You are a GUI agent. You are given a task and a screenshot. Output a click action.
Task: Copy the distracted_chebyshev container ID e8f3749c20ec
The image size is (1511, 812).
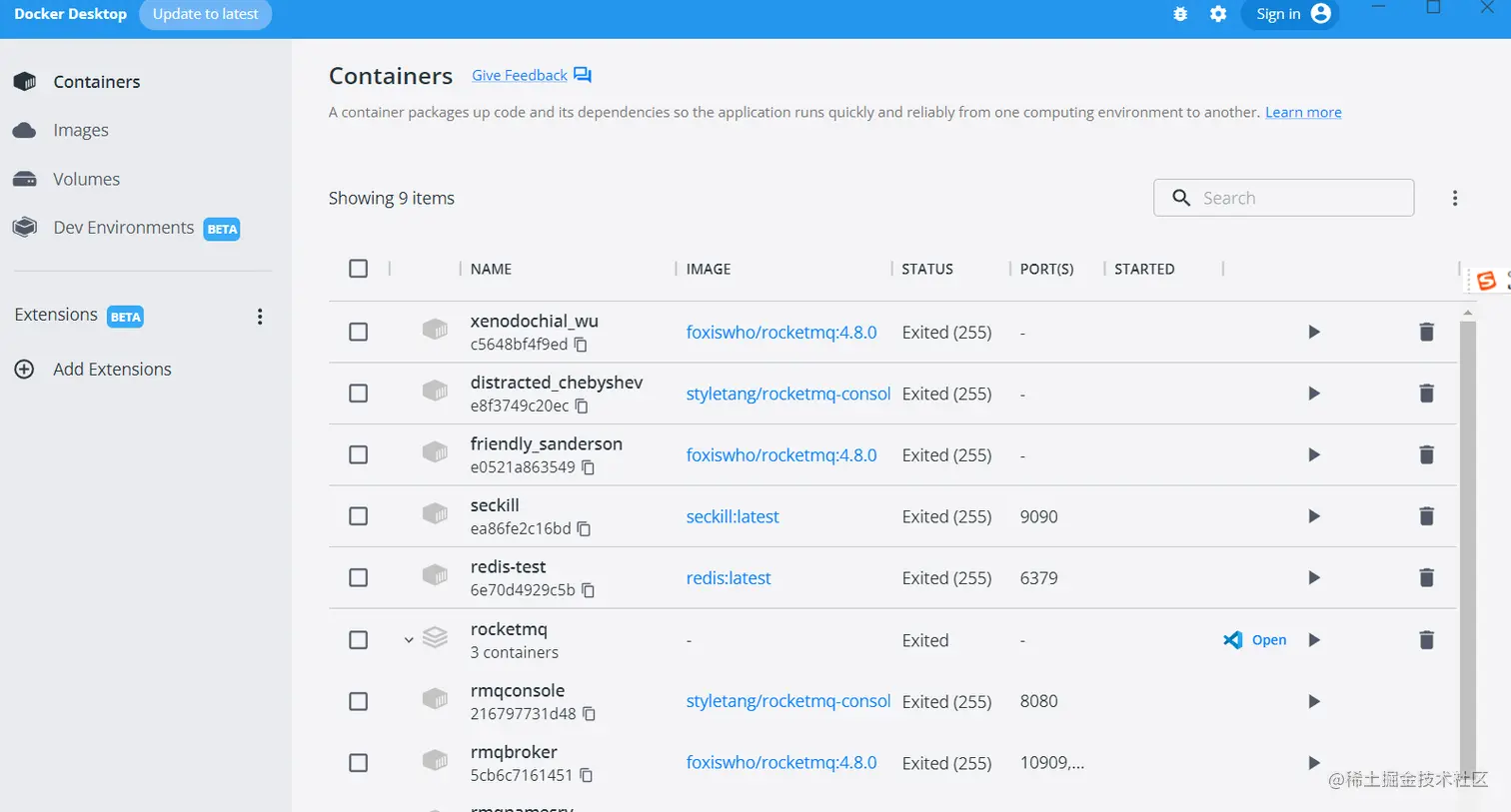coord(582,406)
